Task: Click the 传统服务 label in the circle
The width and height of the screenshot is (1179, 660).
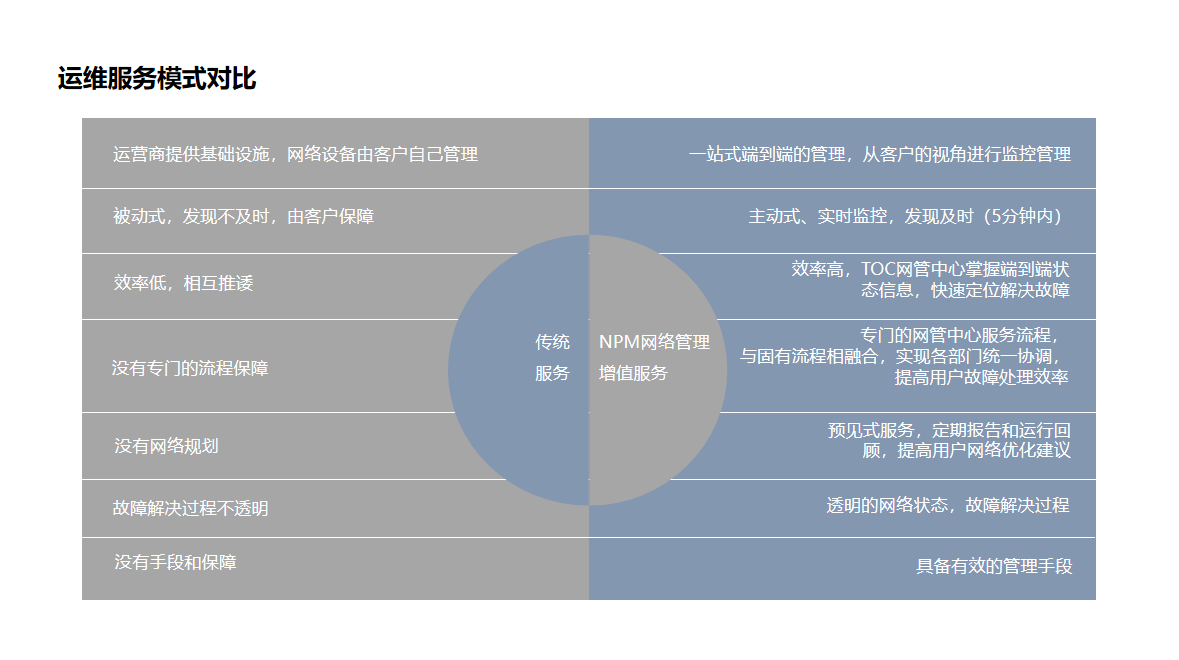Action: (x=552, y=357)
